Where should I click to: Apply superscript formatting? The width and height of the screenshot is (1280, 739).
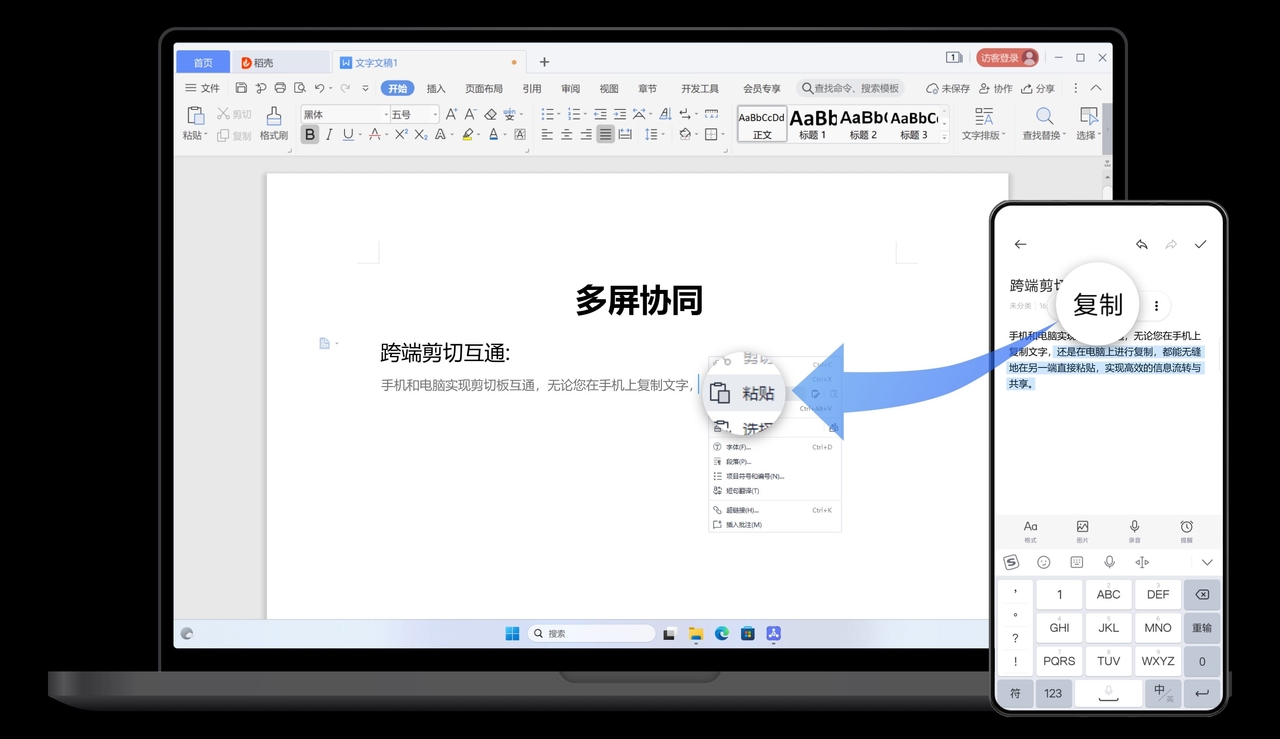click(x=402, y=135)
